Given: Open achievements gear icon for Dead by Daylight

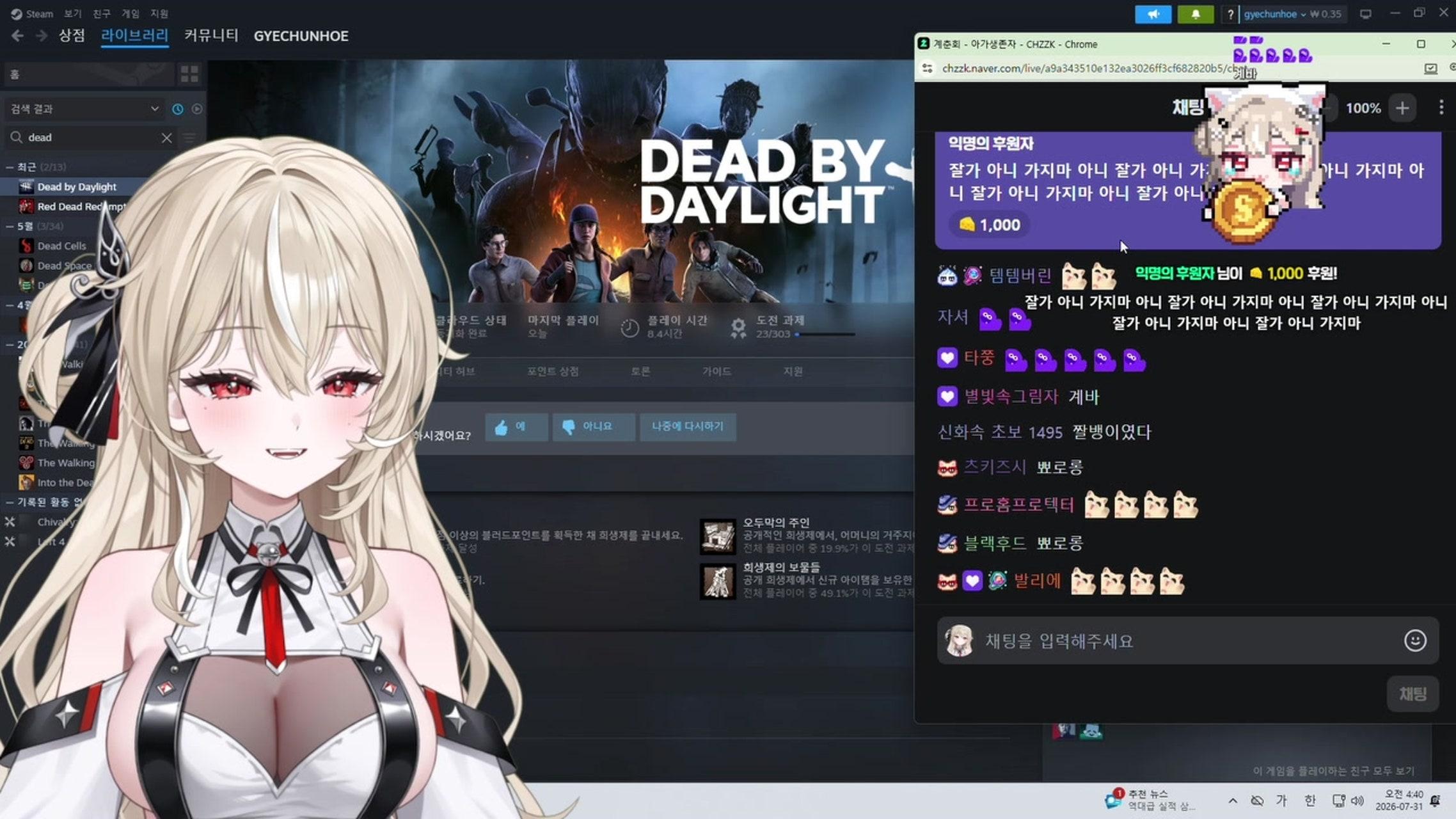Looking at the screenshot, I should click(738, 328).
